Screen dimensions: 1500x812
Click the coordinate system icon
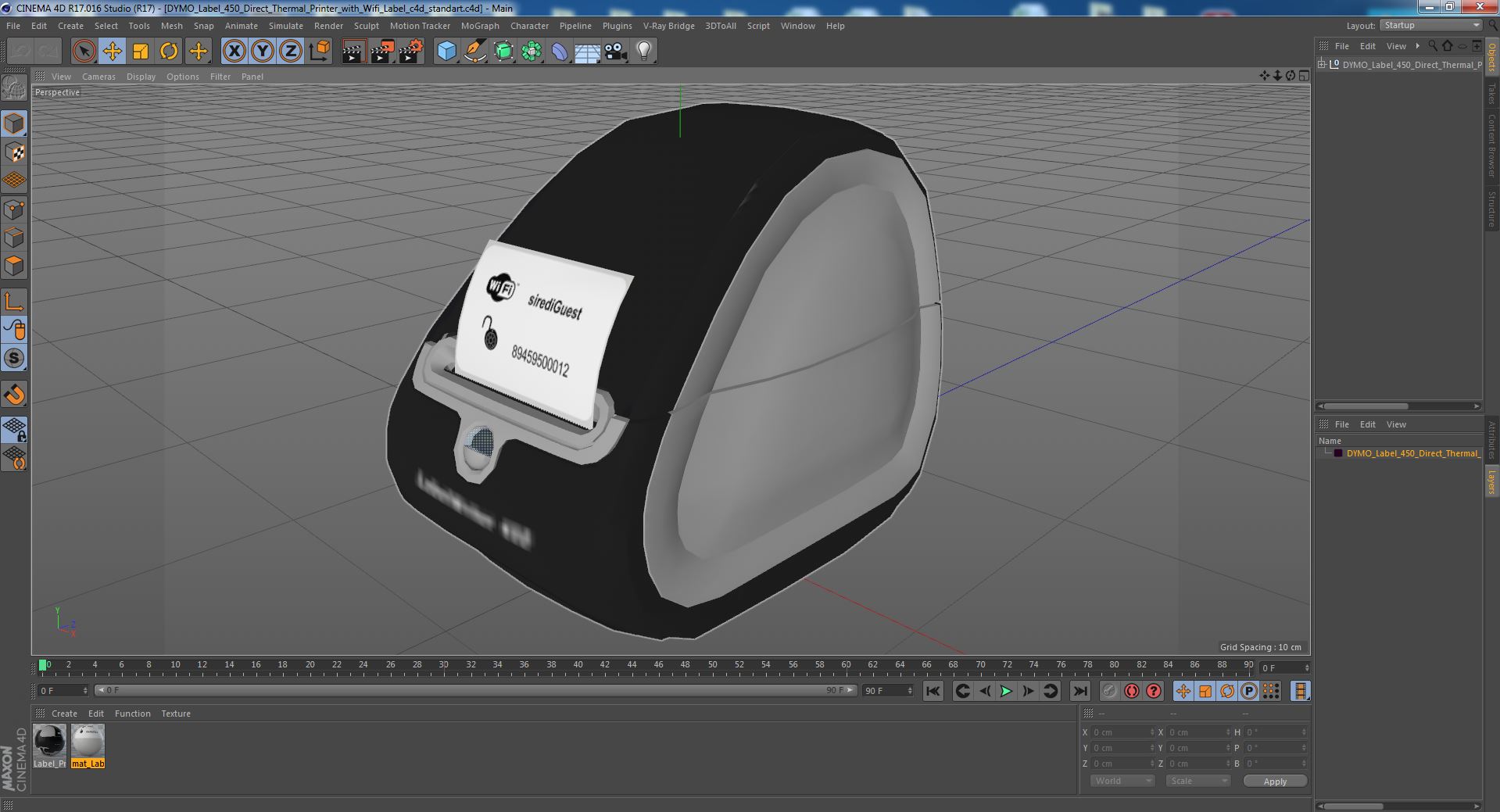[x=319, y=52]
